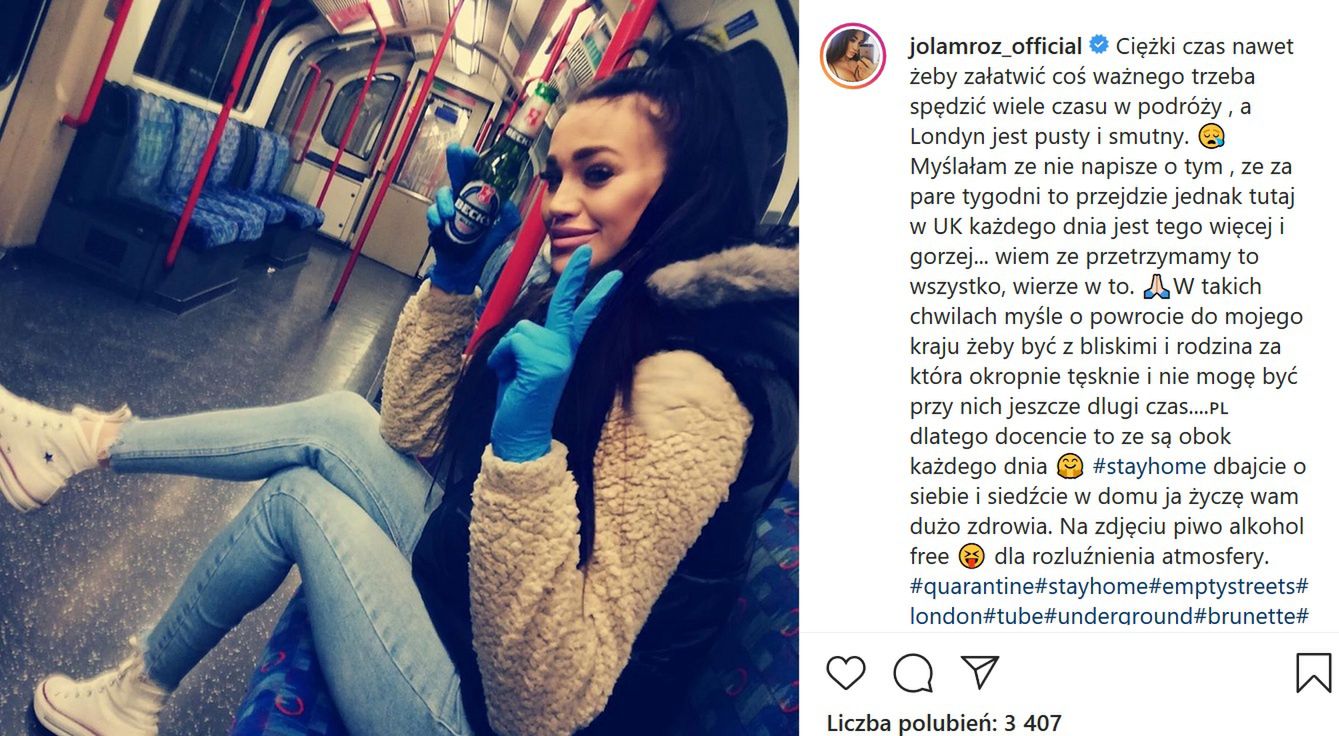Click the tongue-out emoji after 'free'
This screenshot has width=1339, height=736.
pos(972,556)
